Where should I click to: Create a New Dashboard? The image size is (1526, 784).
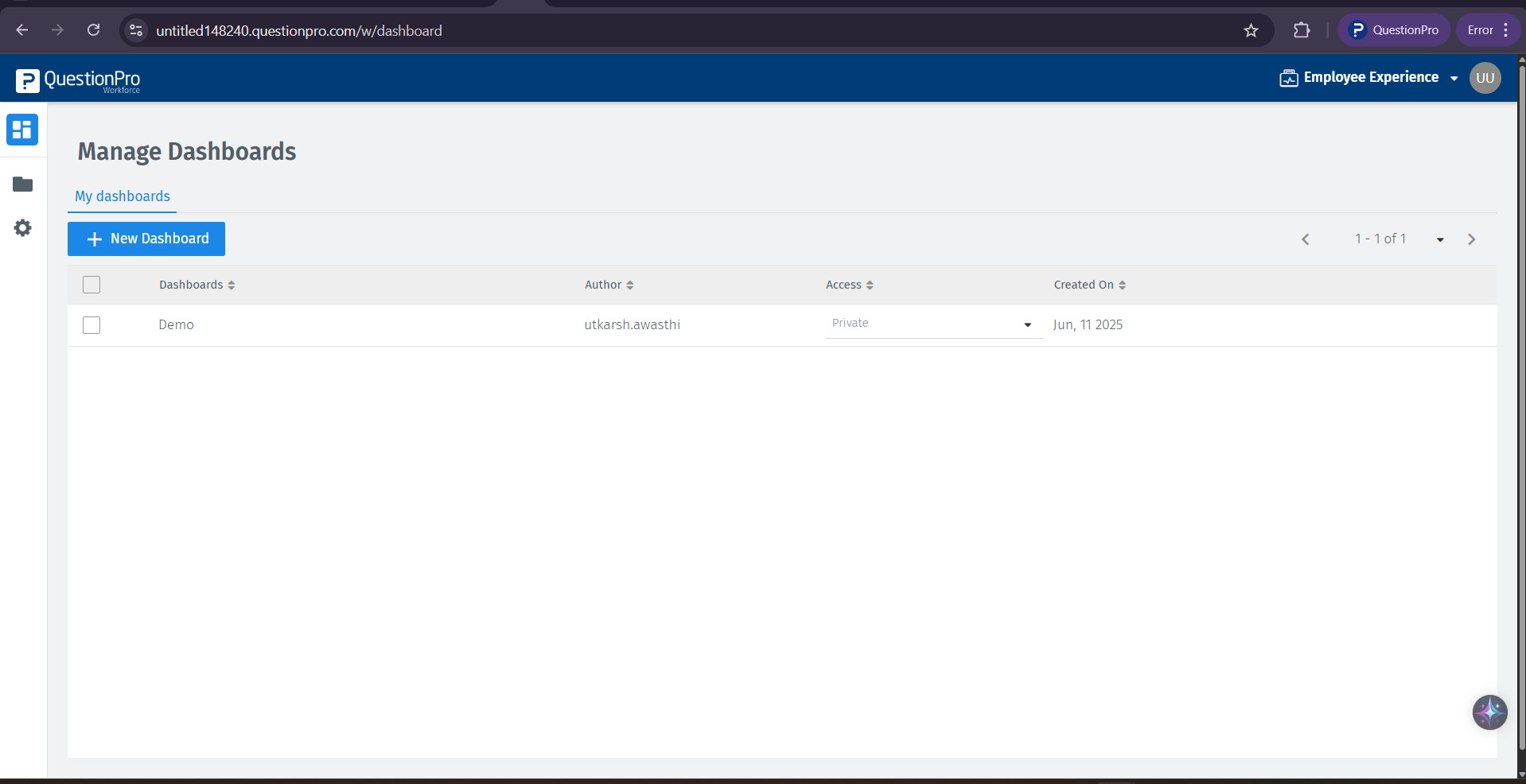point(146,239)
